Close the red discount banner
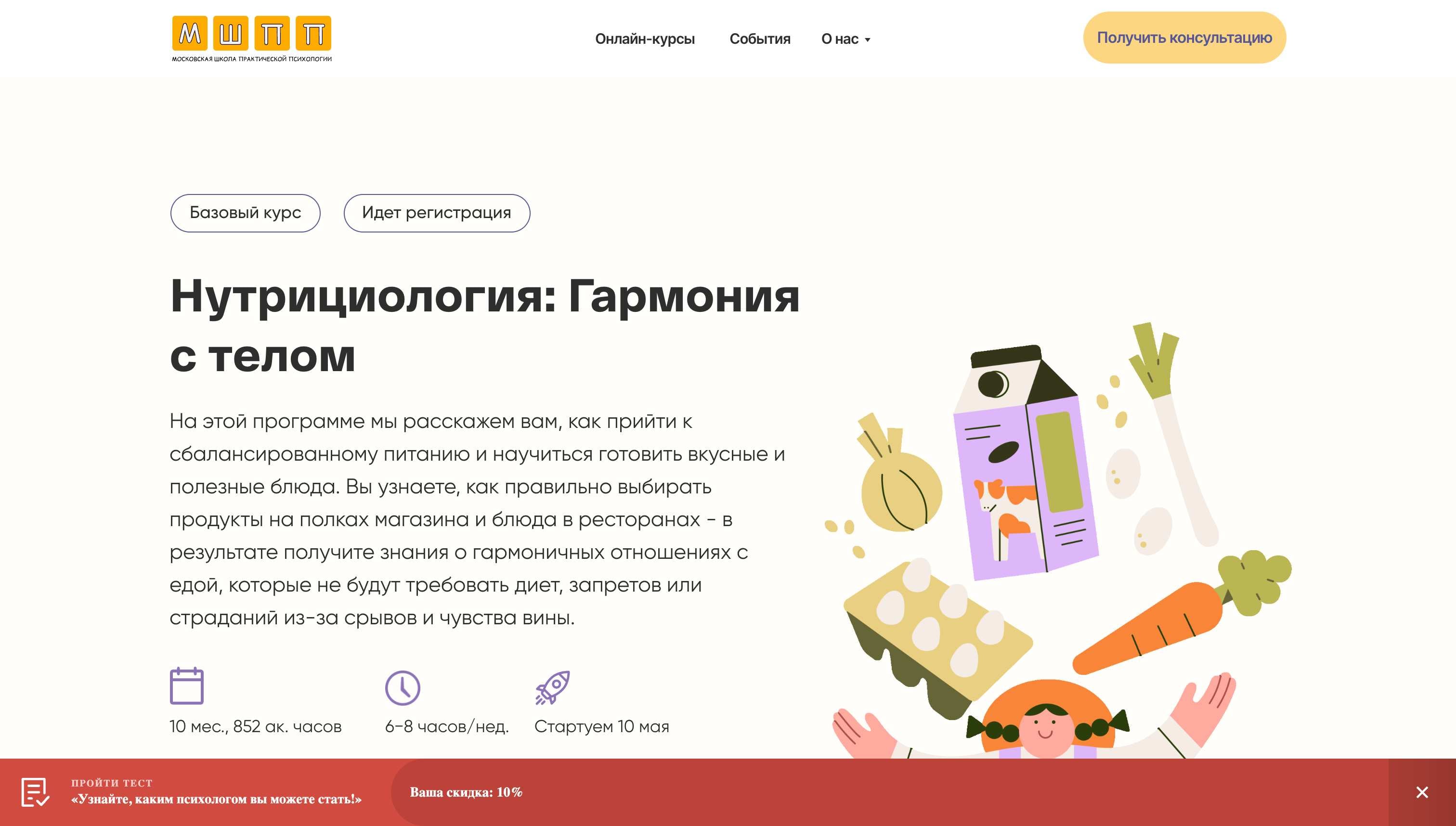 tap(1422, 792)
